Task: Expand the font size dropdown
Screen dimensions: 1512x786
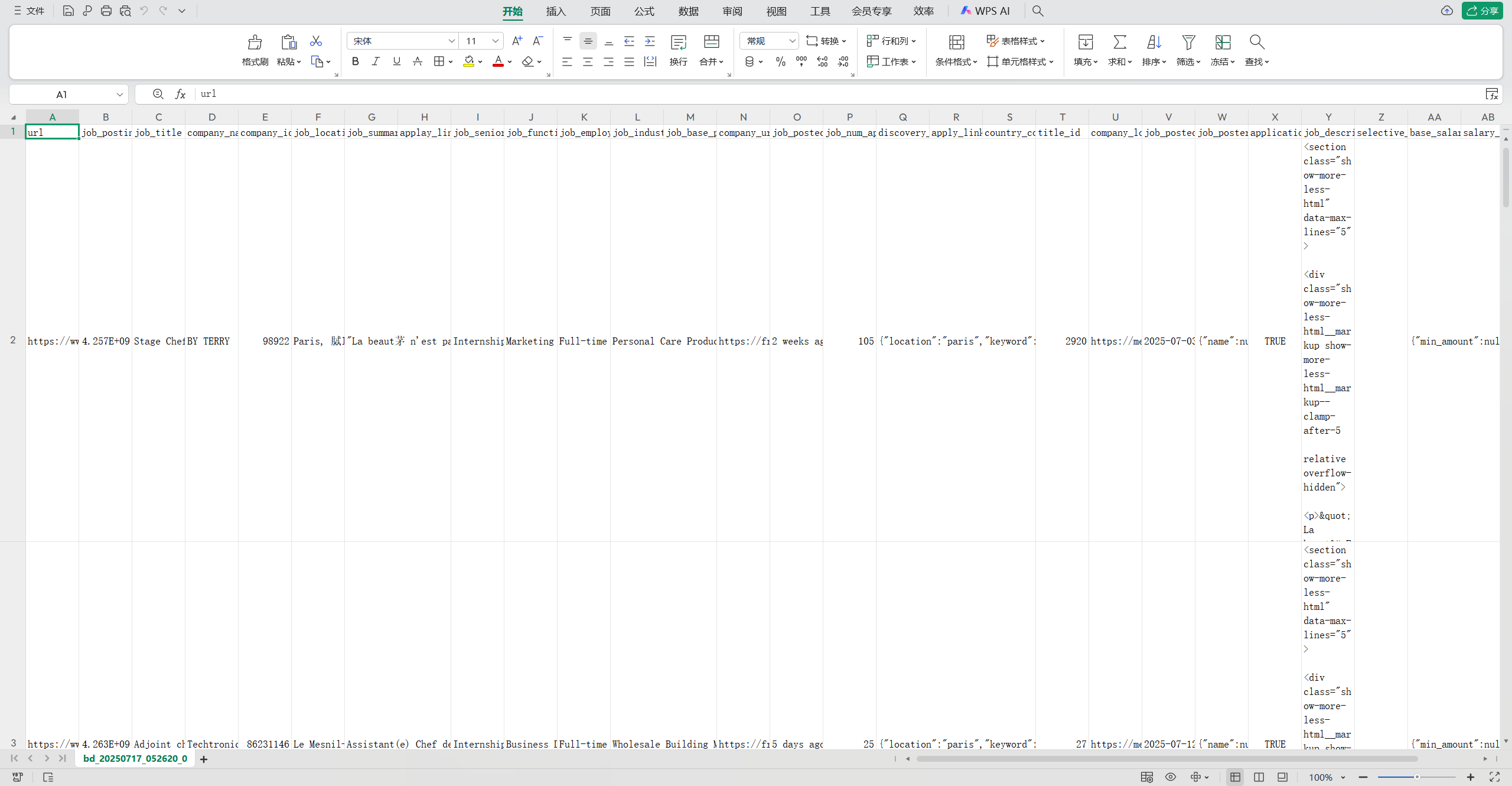Action: pyautogui.click(x=496, y=41)
